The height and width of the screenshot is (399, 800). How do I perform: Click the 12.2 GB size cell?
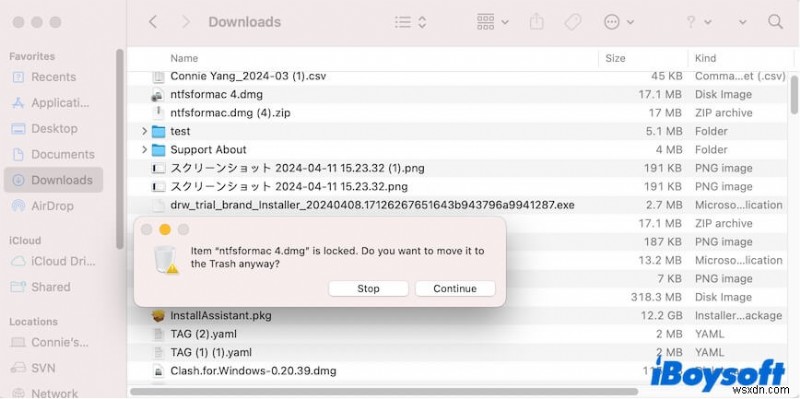(661, 315)
